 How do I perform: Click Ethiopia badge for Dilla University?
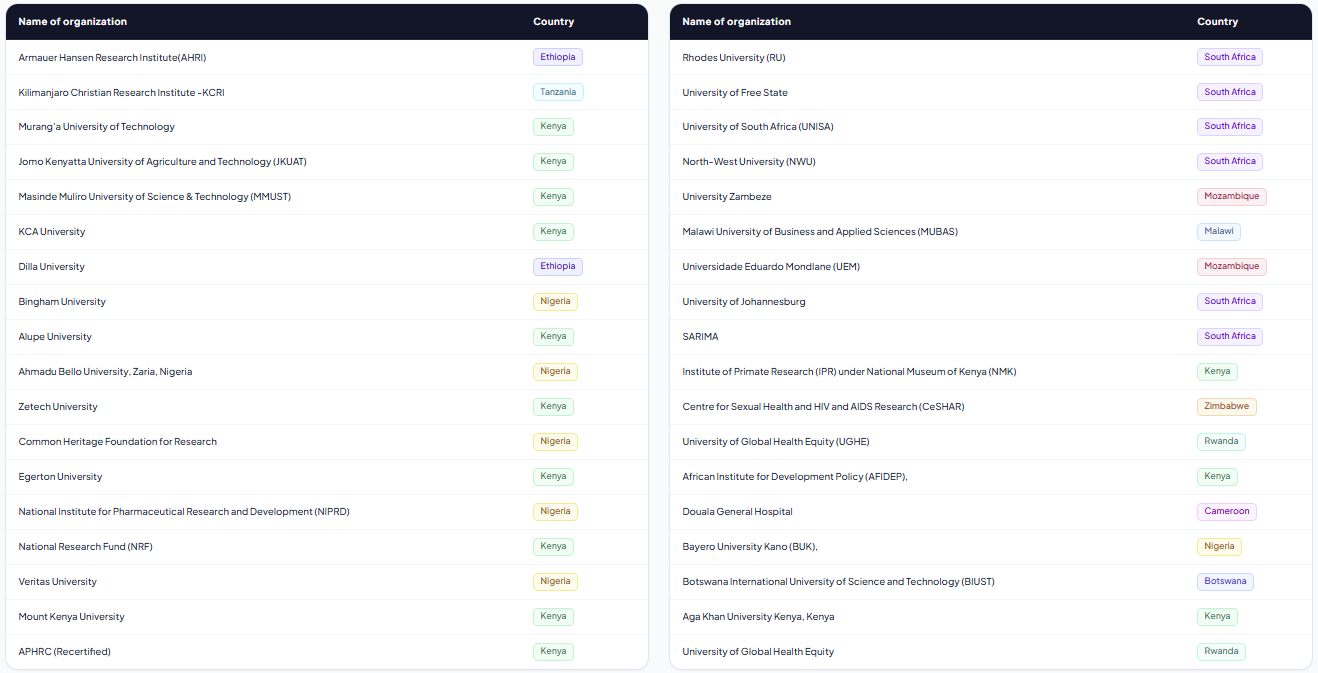(x=558, y=267)
